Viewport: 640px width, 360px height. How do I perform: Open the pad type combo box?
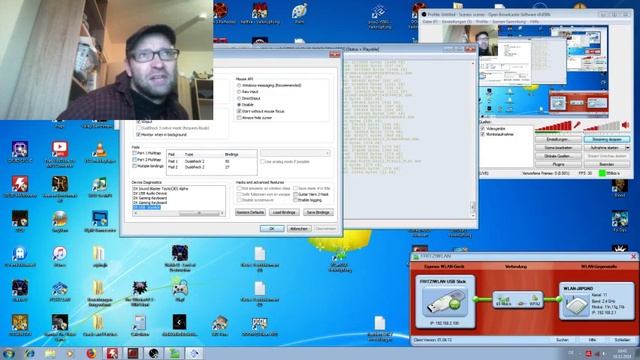295,153
